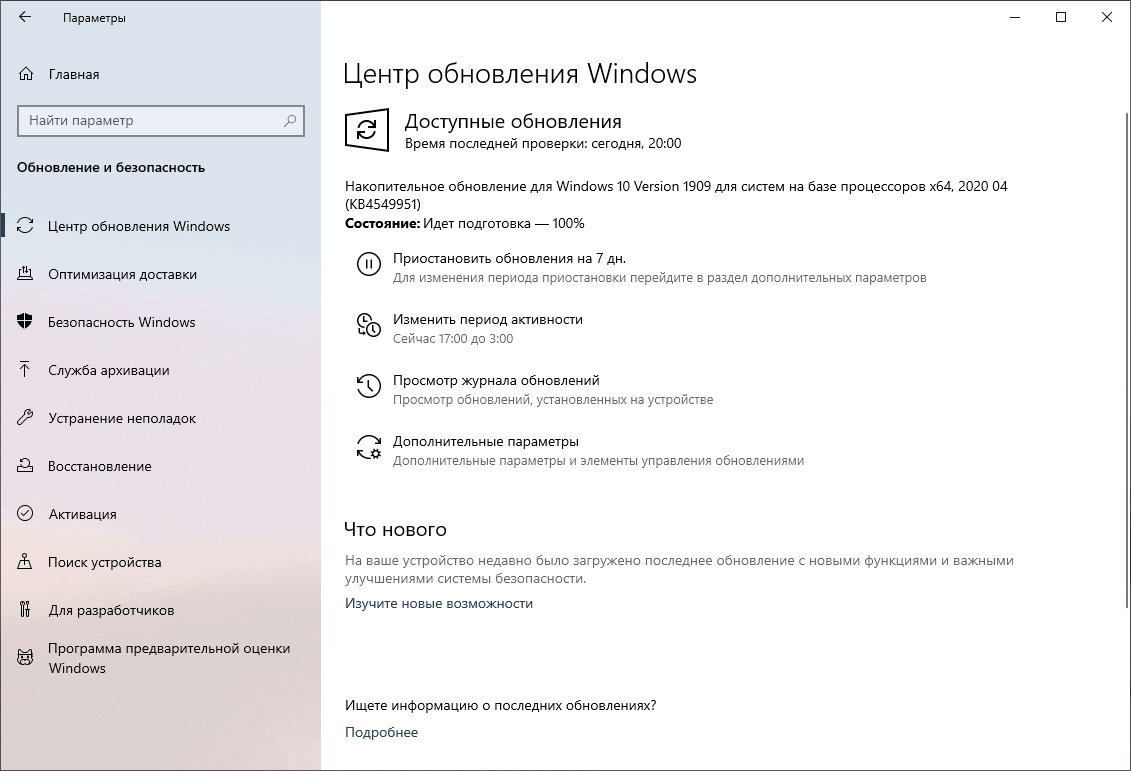The height and width of the screenshot is (771, 1131).
Task: Open Безопасность Windows via the shield icon
Action: [x=23, y=322]
